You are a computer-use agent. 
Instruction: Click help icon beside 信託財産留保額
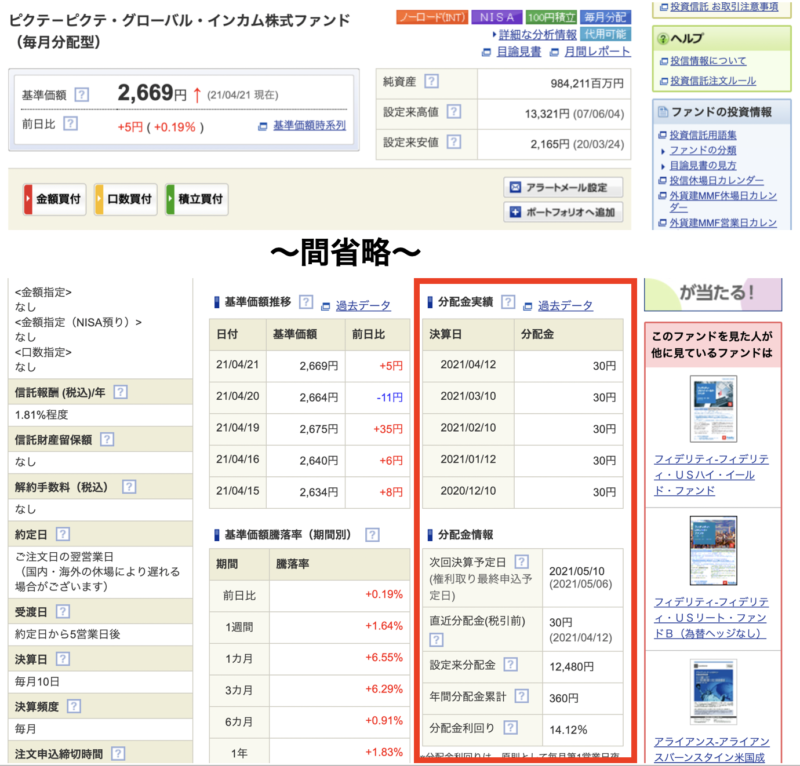(107, 439)
